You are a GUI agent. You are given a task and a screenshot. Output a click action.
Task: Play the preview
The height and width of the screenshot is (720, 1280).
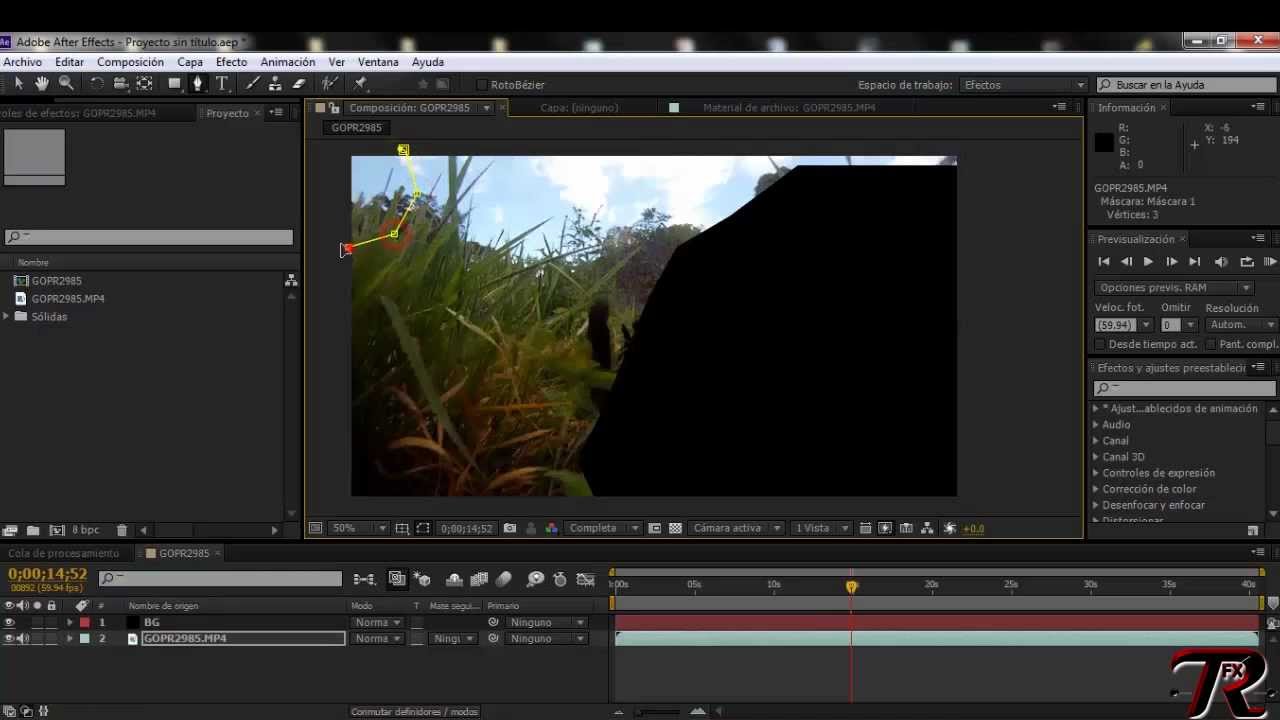pyautogui.click(x=1148, y=262)
